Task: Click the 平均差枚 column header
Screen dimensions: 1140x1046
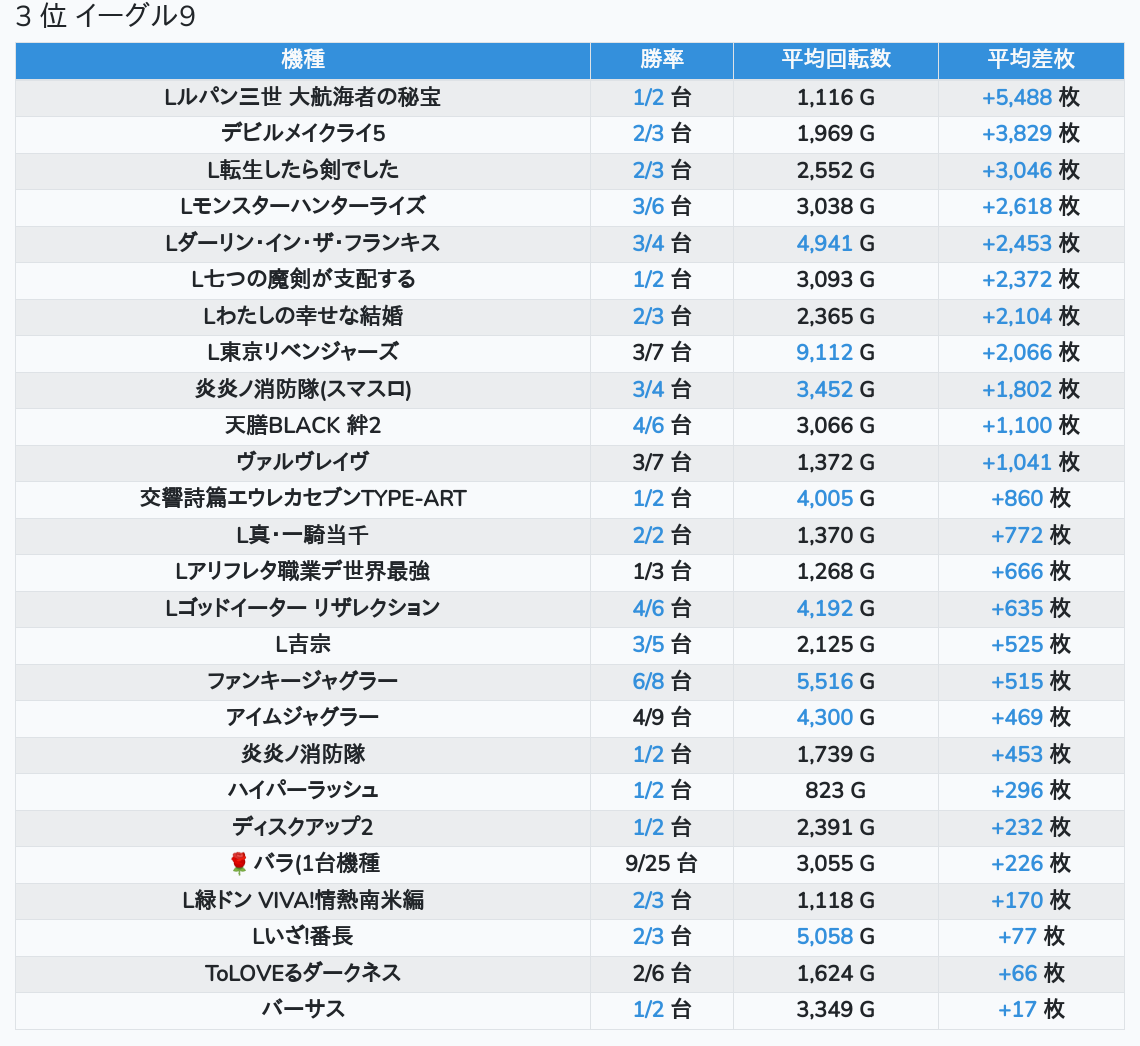Action: point(1031,60)
